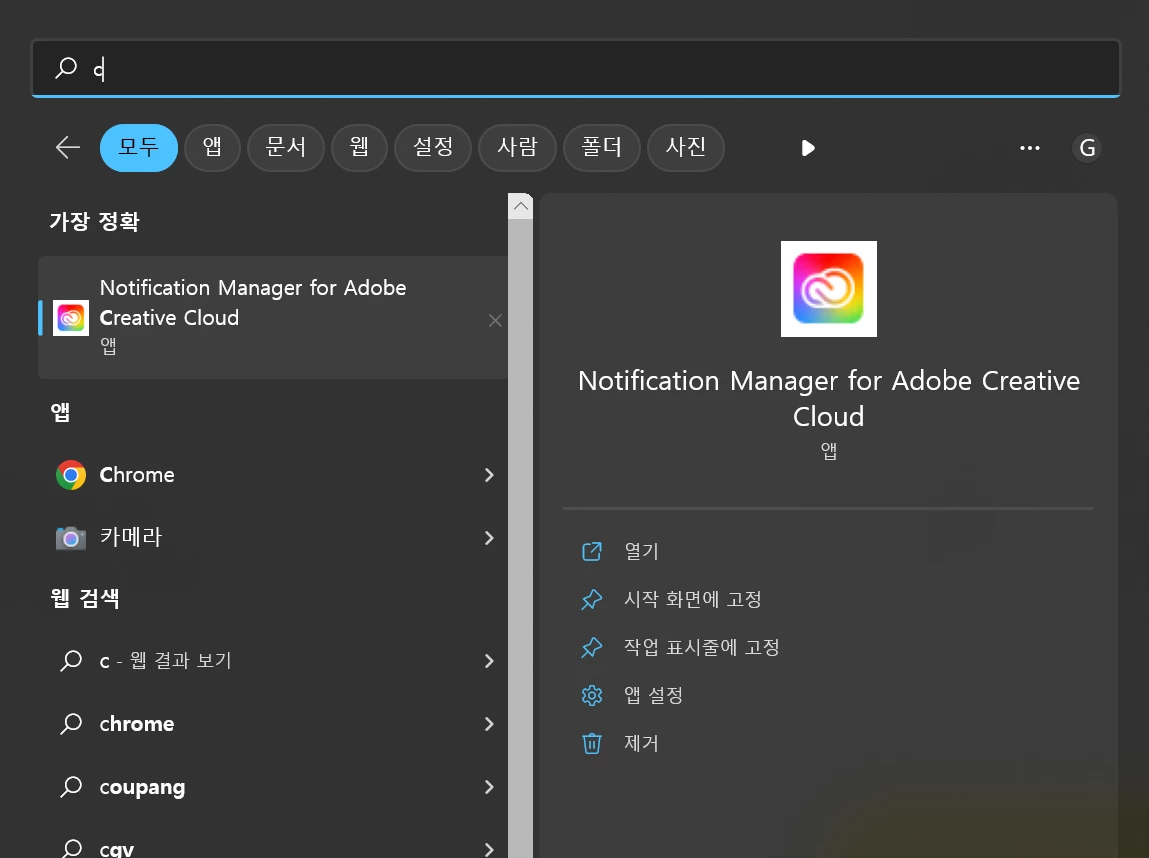Screen dimensions: 1149x858
Task: Expand the 'c - 웹 결과 보기' chevron
Action: tap(489, 661)
